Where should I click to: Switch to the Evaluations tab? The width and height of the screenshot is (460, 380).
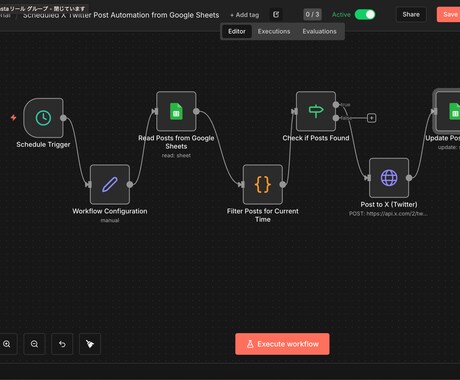tap(319, 31)
